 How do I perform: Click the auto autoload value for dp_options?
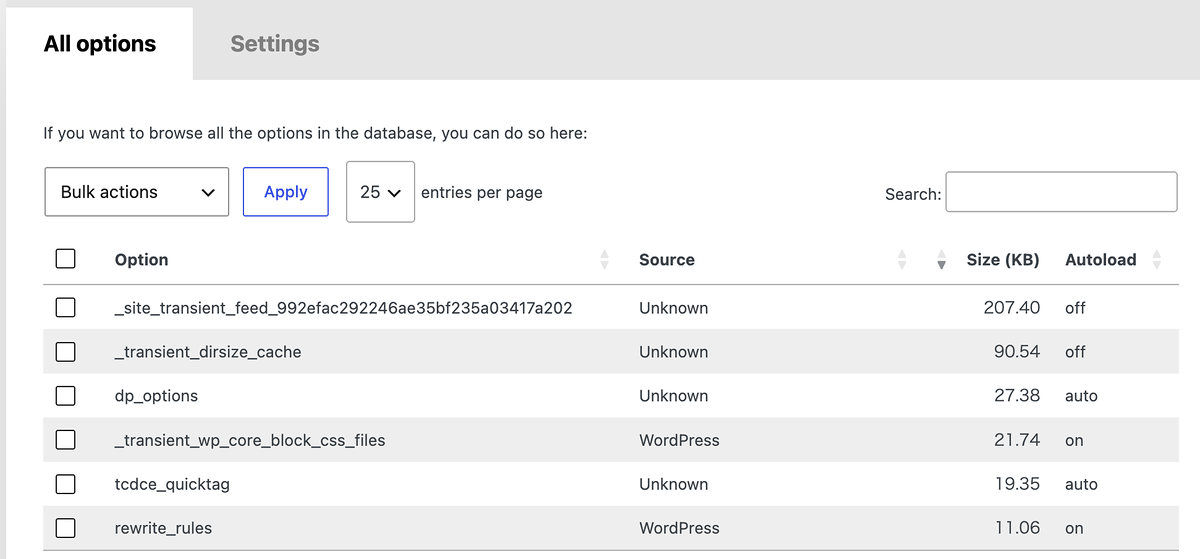(x=1081, y=396)
